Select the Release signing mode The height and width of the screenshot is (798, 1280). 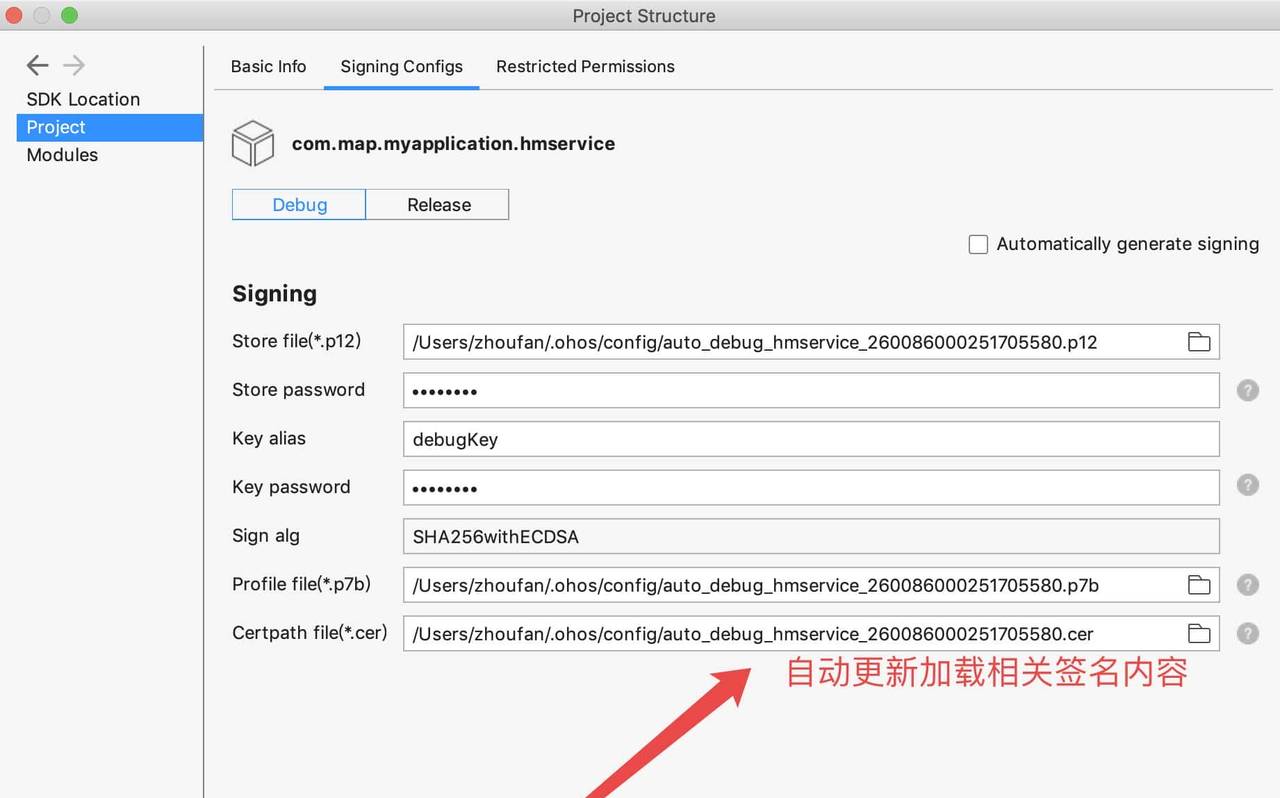[x=438, y=205]
